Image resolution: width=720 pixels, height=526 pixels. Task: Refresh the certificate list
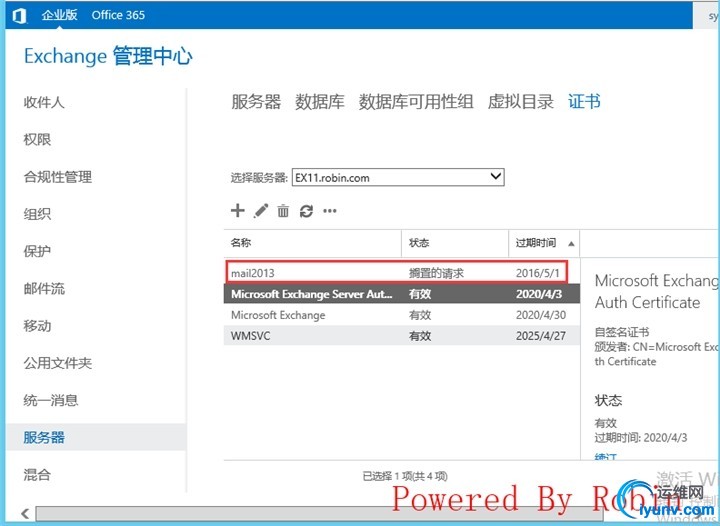[306, 211]
